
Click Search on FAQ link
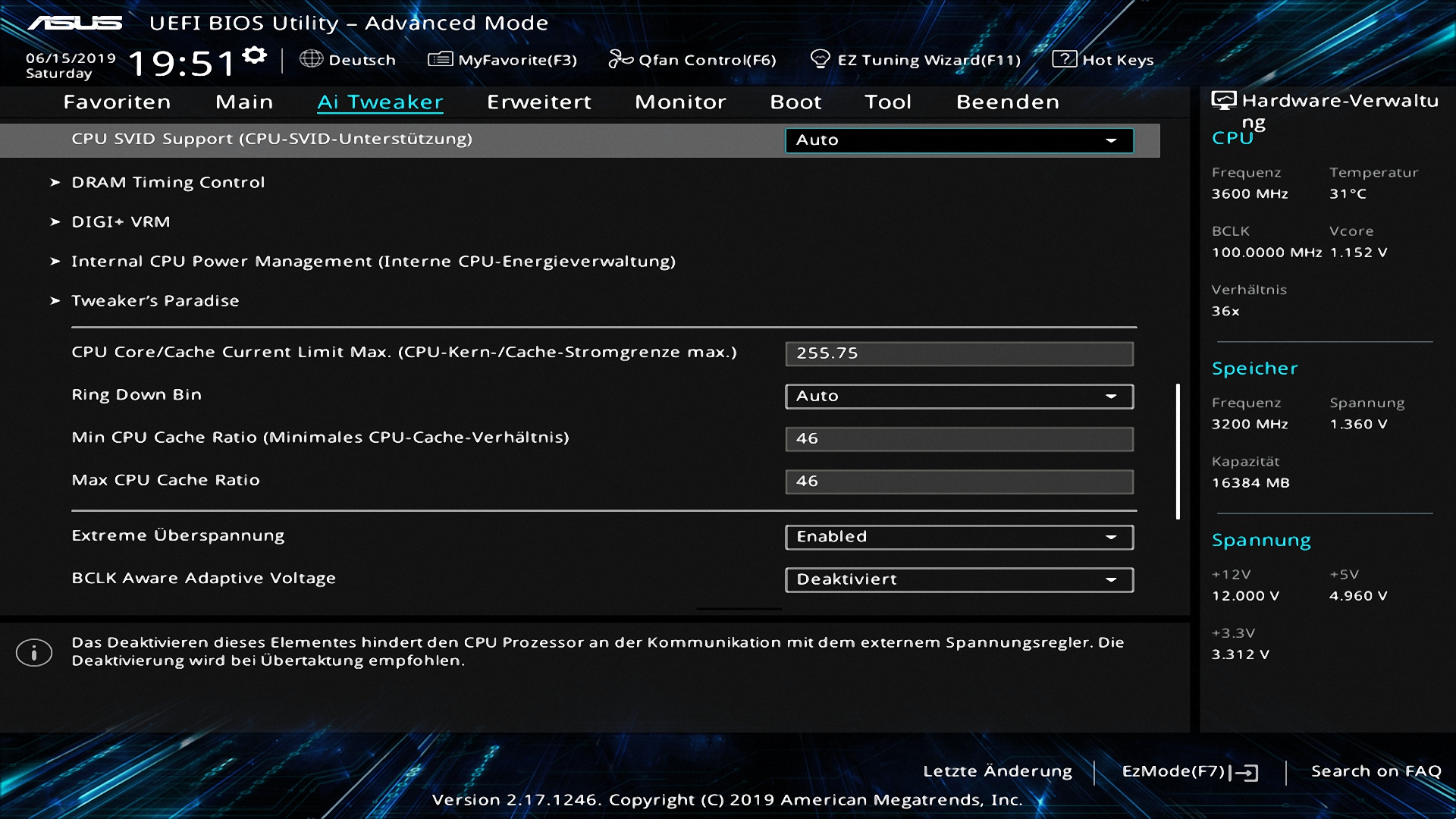pos(1376,771)
